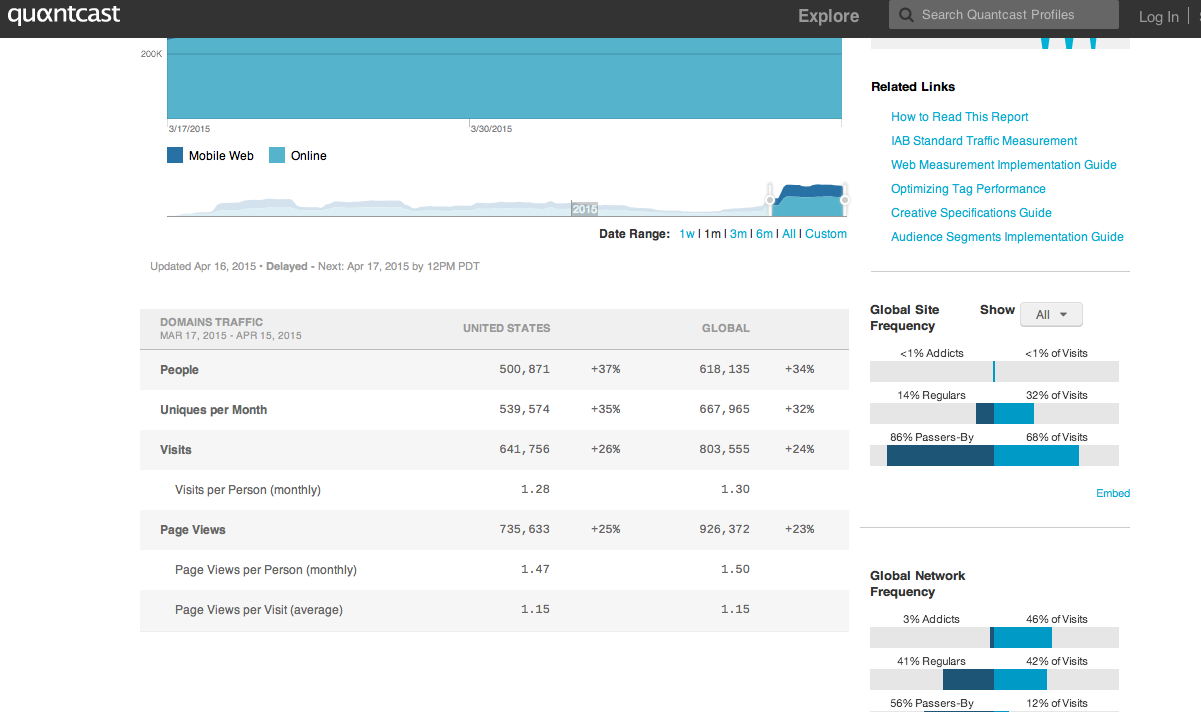Open IAB Standard Traffic Measurement link
Screen dimensions: 1201x712
984,141
